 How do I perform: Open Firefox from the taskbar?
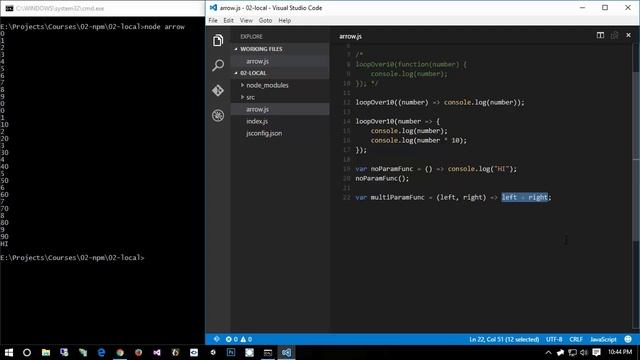(x=138, y=352)
